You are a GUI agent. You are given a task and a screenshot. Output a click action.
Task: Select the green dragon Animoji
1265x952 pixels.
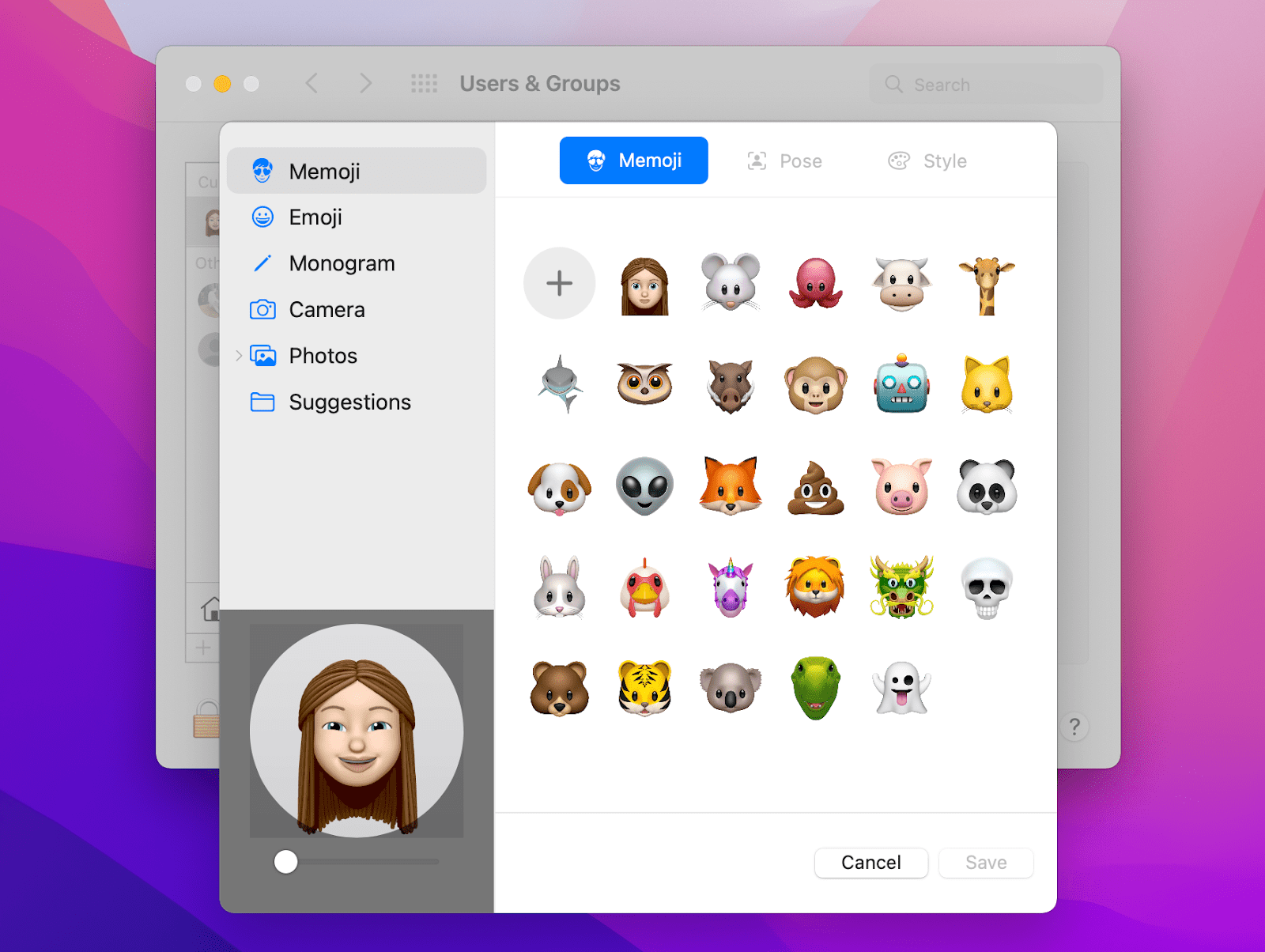tap(901, 587)
